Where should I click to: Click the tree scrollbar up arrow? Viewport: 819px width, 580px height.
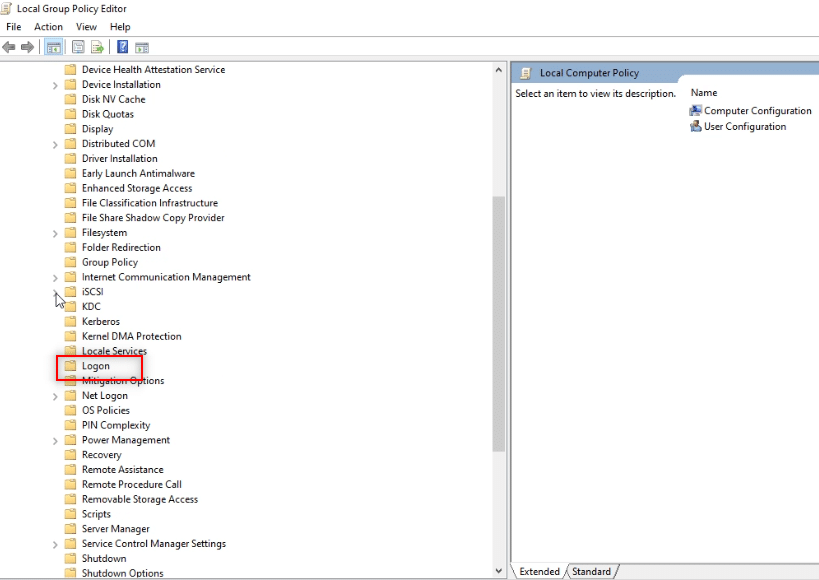(x=498, y=70)
